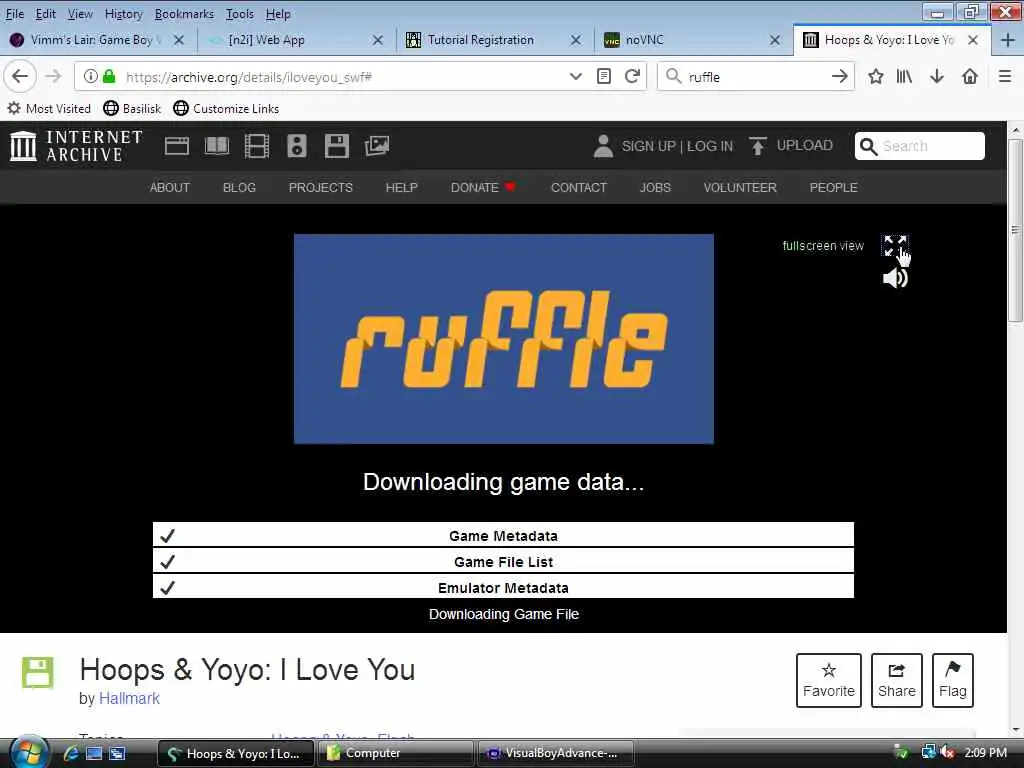Open the Audio speaker icon in Archive nav
This screenshot has height=768, width=1024.
pyautogui.click(x=296, y=146)
